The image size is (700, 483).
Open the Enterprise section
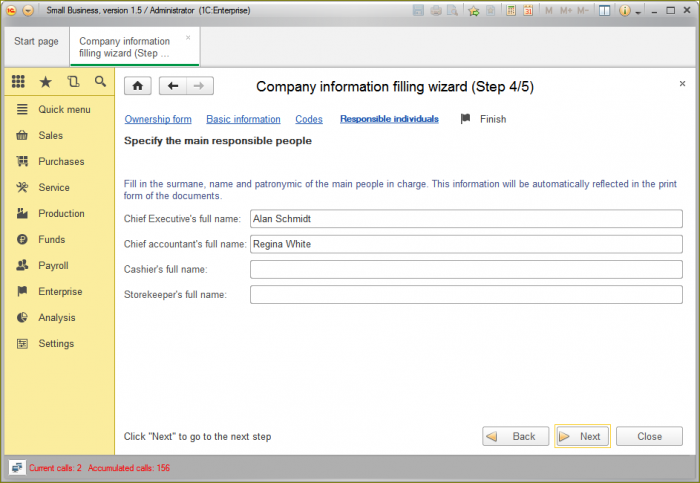click(60, 291)
